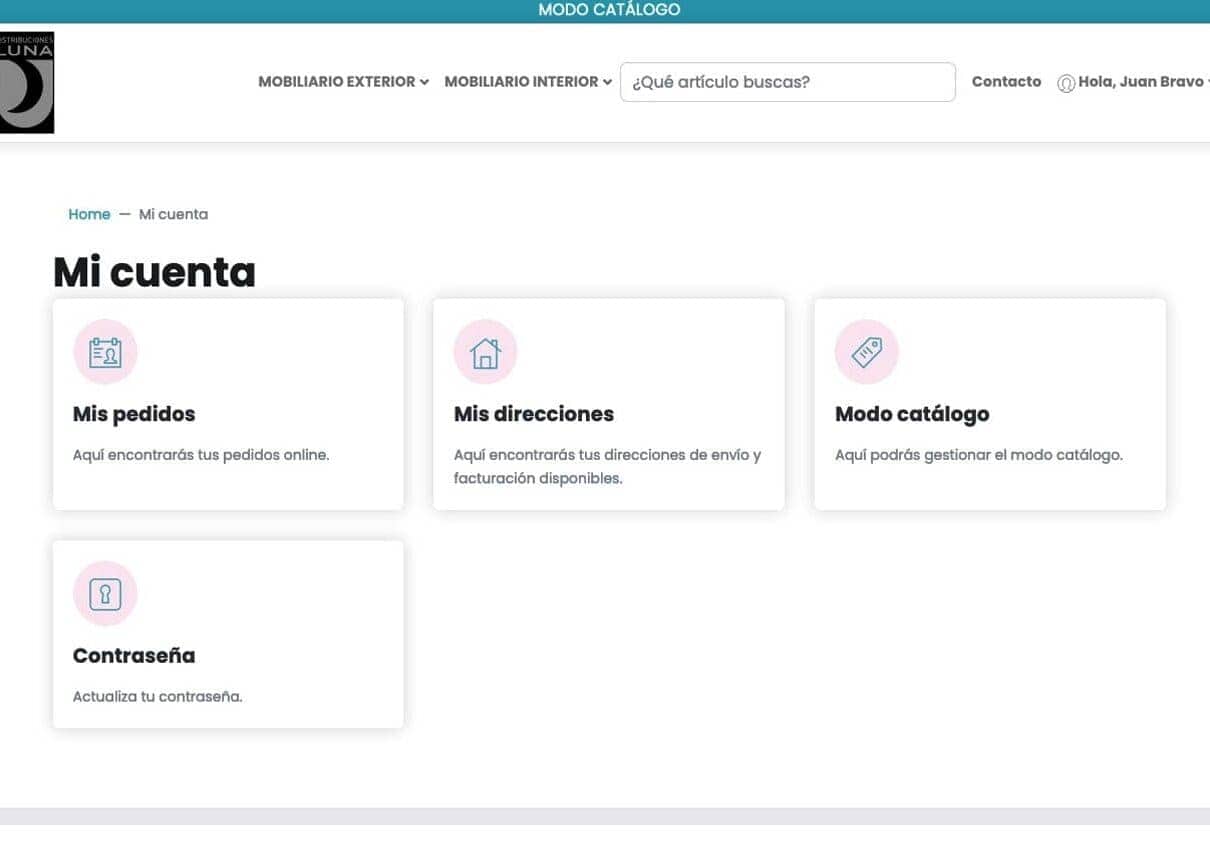Open the Mis direcciones card
Image resolution: width=1210 pixels, height=865 pixels.
[608, 405]
